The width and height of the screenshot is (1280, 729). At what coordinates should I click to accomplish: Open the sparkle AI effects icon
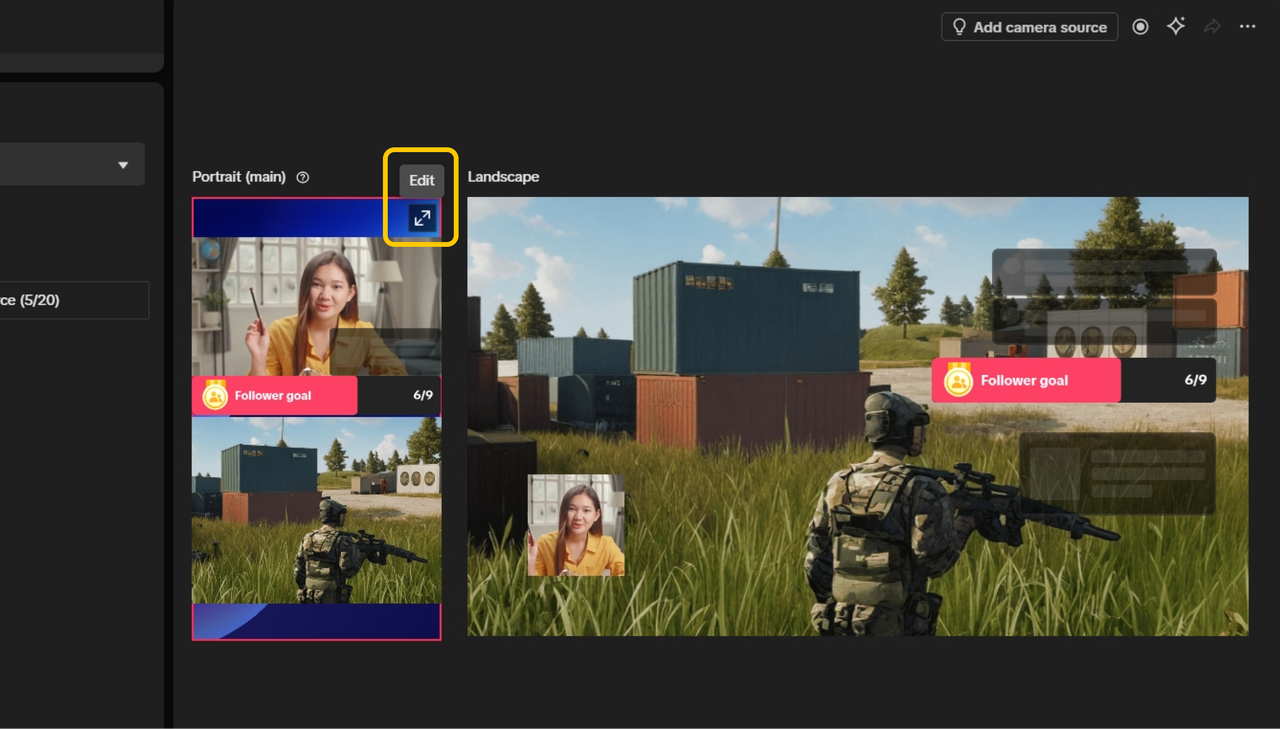(1176, 27)
